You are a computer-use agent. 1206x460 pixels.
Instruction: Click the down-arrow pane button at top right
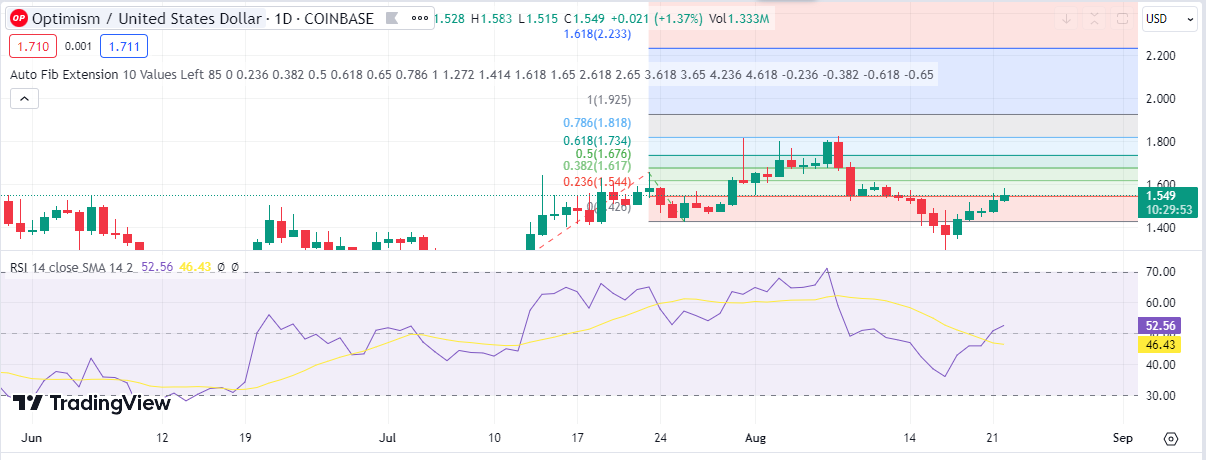[x=1068, y=19]
